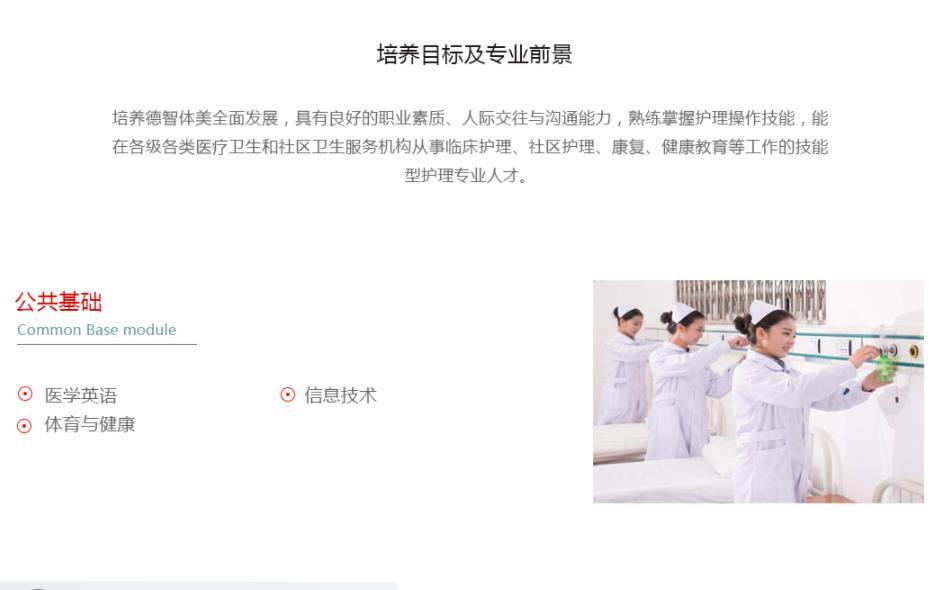Click the partial gray image strip at bottom
932x590 pixels.
(x=198, y=586)
